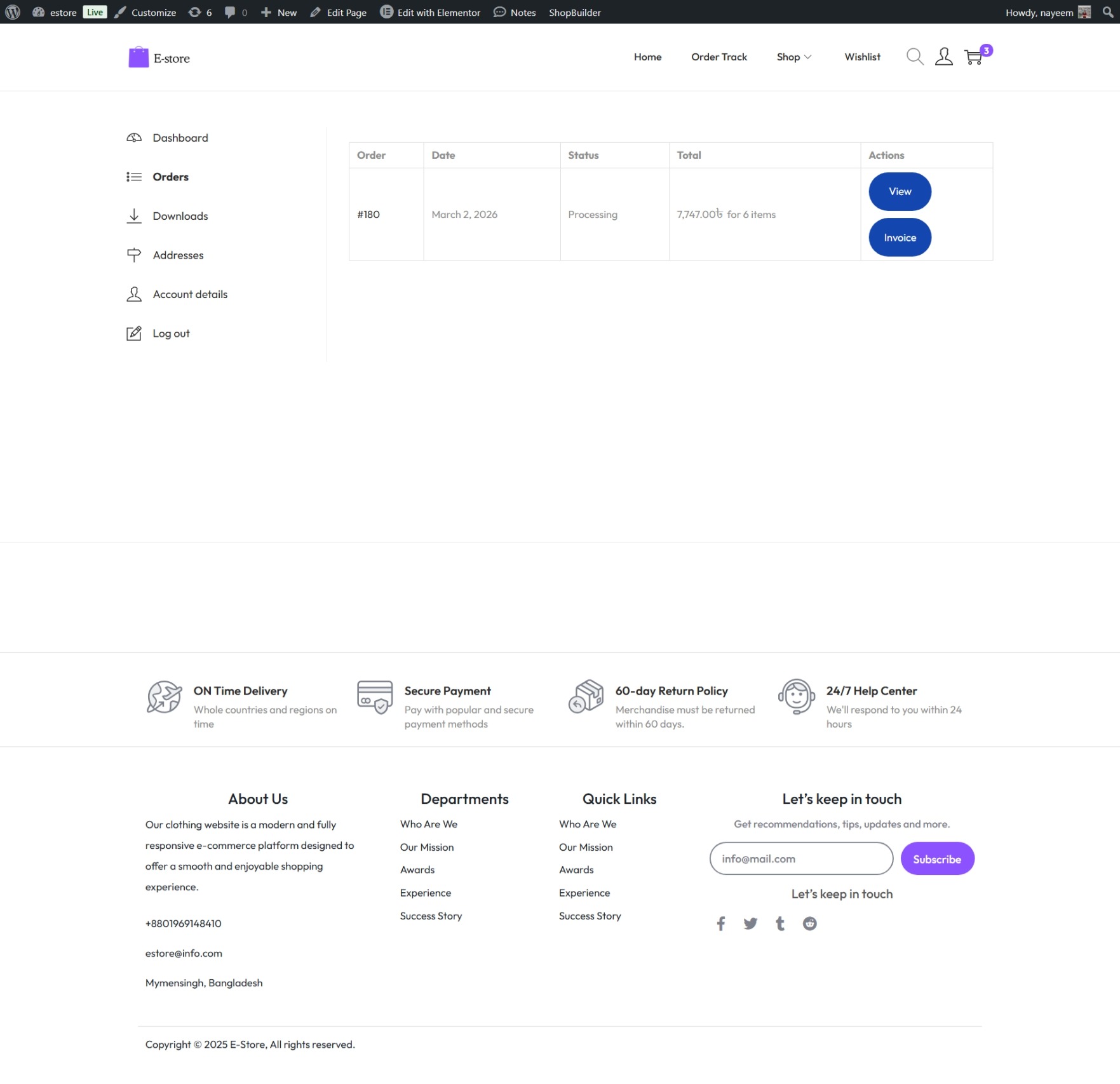Open the Howdy, nayeem account menu
Image resolution: width=1120 pixels, height=1084 pixels.
[x=1046, y=12]
